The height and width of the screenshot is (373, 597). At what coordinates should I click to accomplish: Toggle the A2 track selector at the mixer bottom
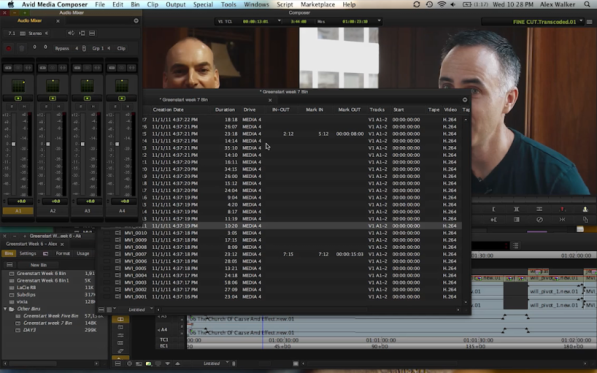[53, 210]
